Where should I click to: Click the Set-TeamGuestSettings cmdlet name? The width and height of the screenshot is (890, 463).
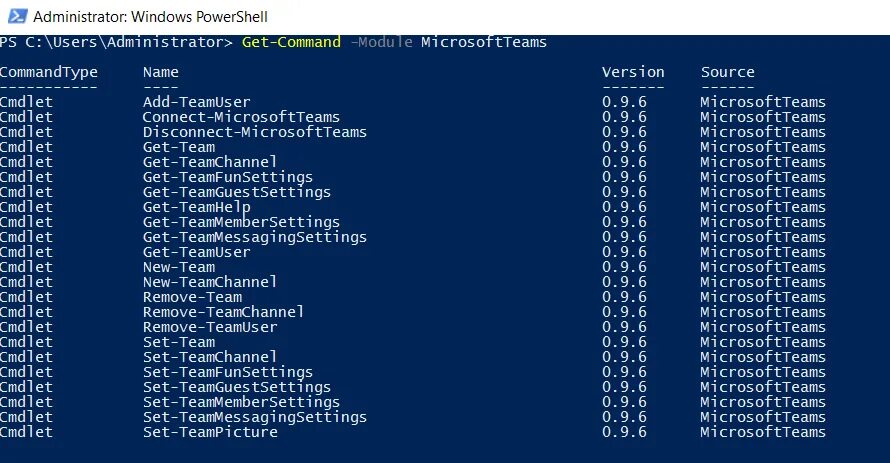point(237,387)
